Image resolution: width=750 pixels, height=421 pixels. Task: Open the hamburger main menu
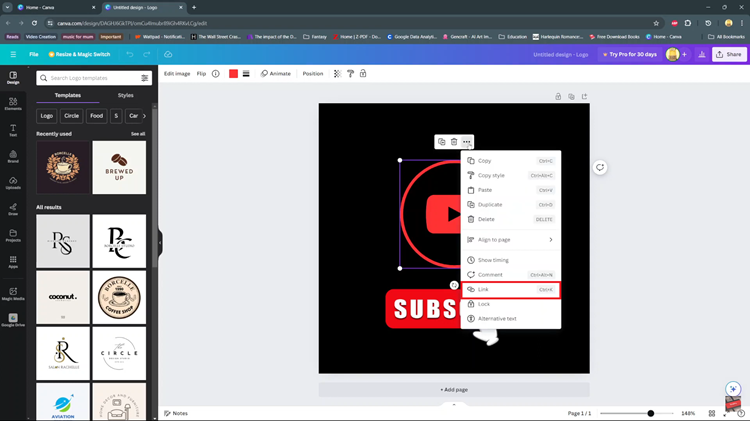click(13, 54)
